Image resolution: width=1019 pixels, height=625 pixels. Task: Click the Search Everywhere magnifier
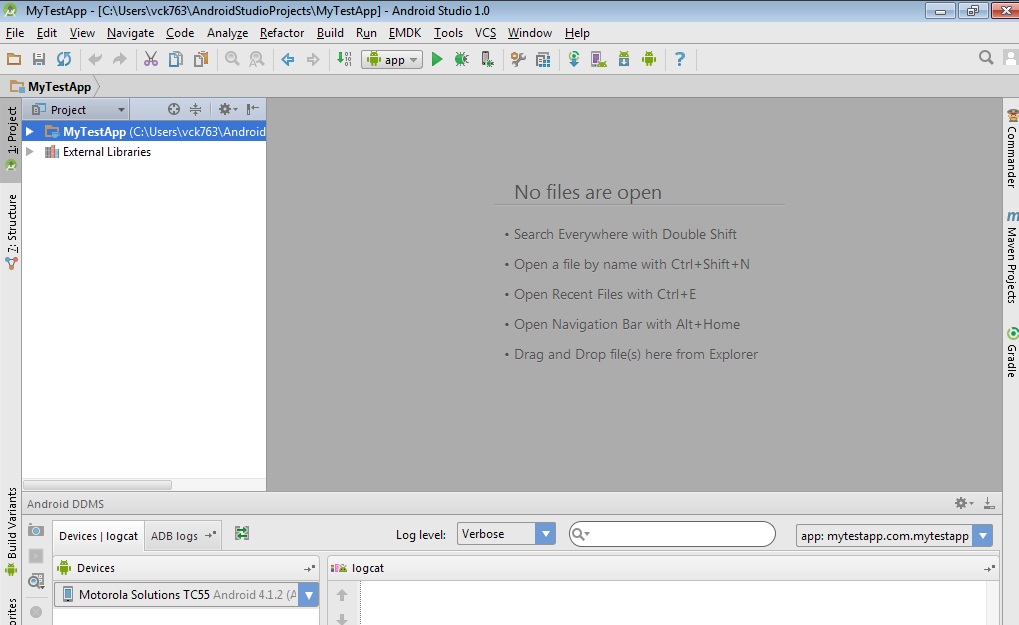click(986, 58)
